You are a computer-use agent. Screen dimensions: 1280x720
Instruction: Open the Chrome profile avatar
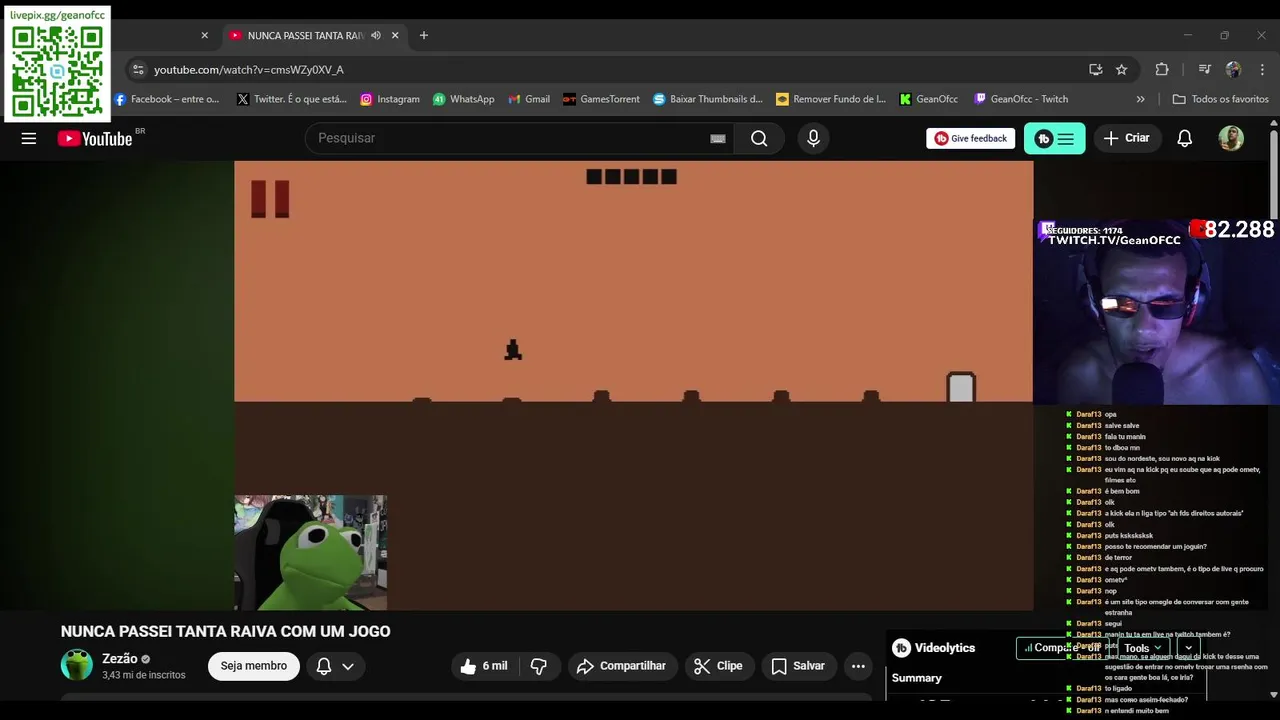(x=1233, y=70)
